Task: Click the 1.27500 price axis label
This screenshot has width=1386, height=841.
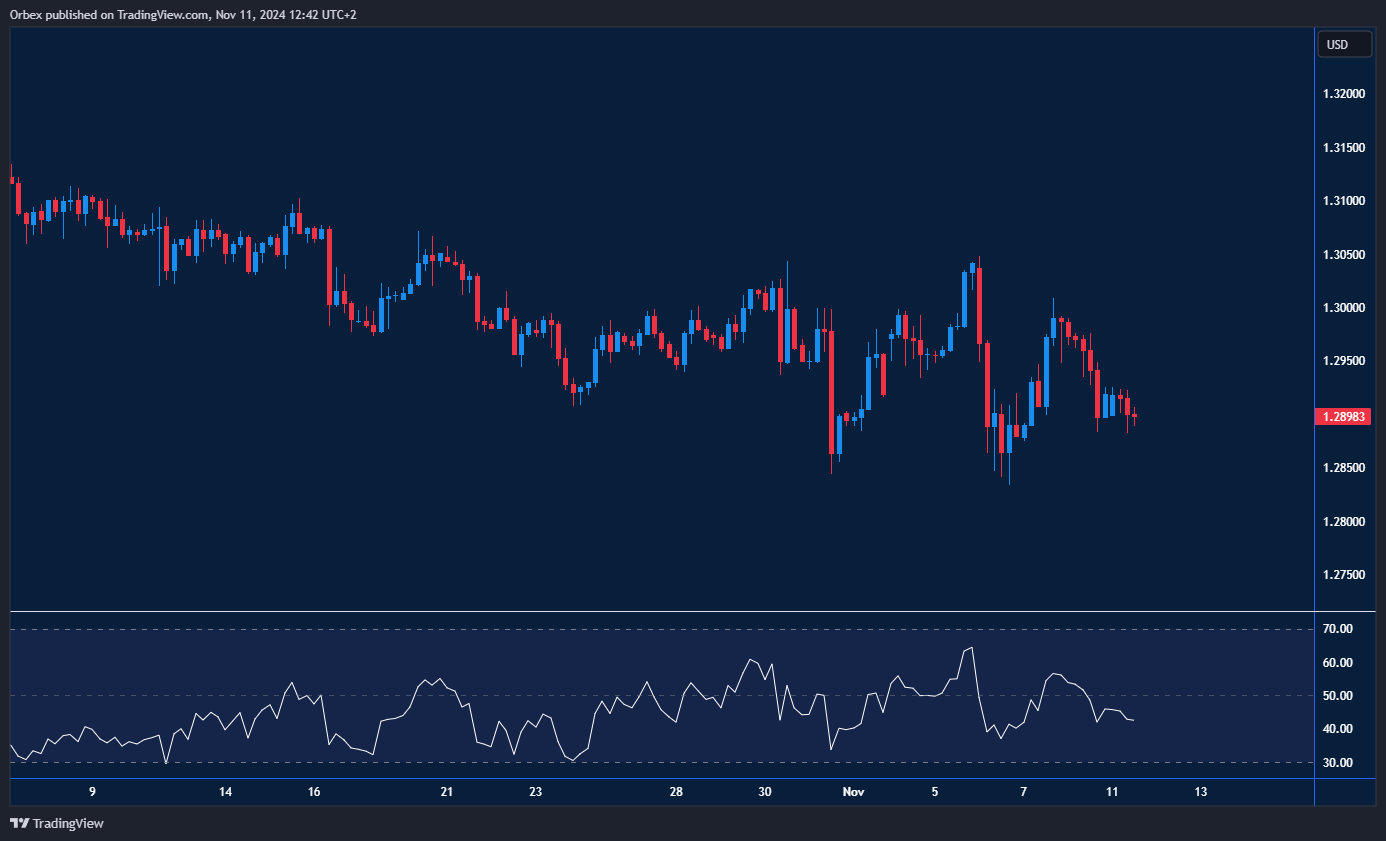Action: pyautogui.click(x=1343, y=575)
